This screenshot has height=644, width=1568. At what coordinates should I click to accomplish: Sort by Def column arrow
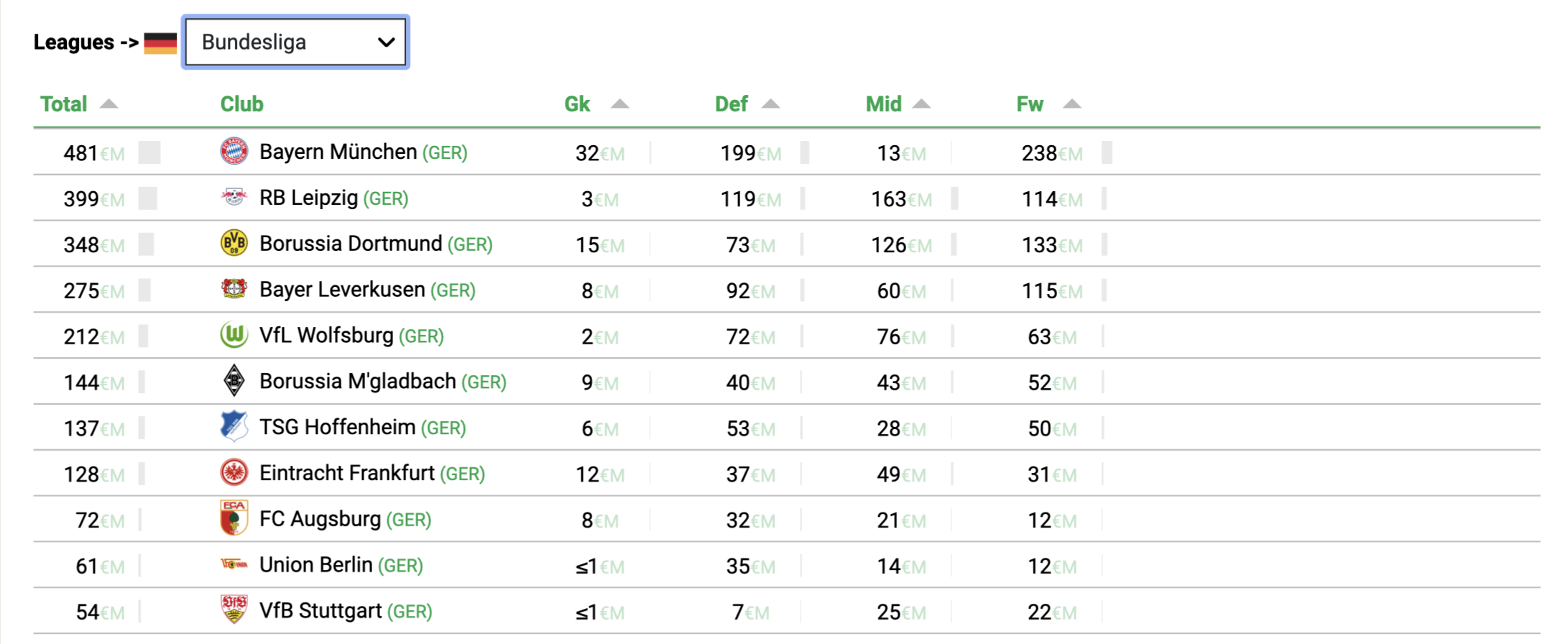point(770,104)
